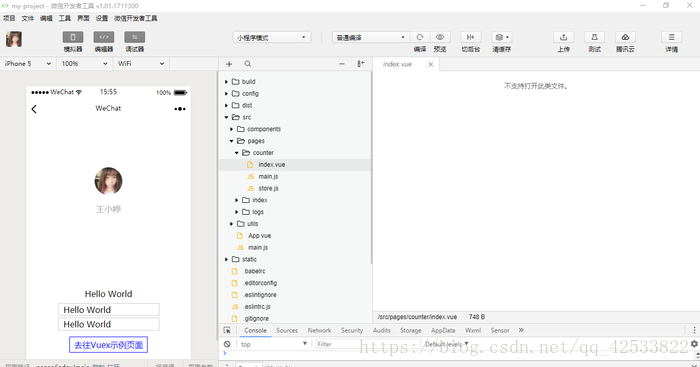Open the mini program mode dropdown

coord(272,38)
